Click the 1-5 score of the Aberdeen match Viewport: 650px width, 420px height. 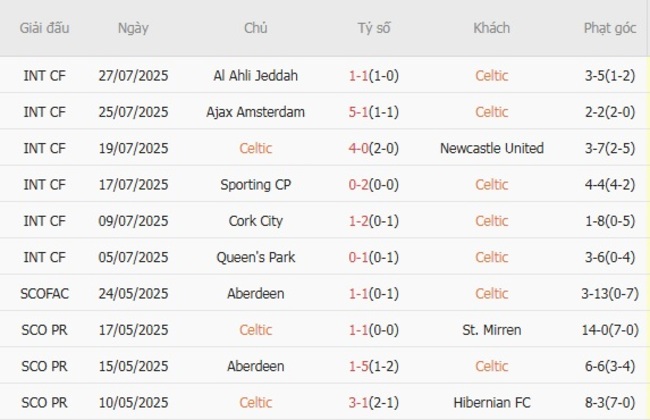coord(358,366)
